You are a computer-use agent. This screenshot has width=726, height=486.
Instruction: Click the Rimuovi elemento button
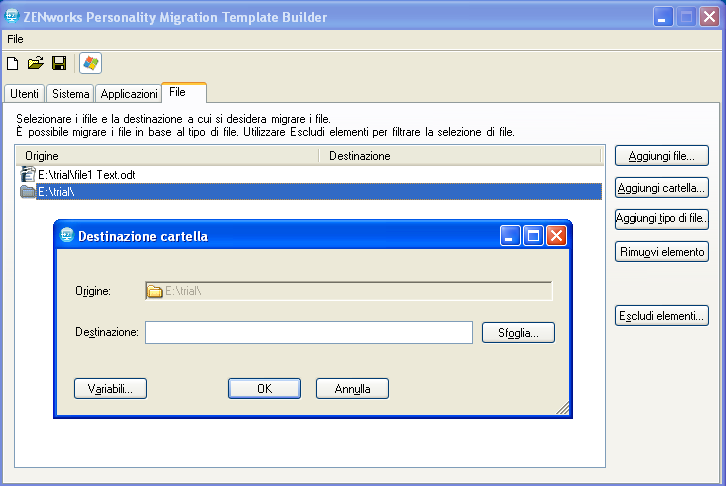coord(662,252)
